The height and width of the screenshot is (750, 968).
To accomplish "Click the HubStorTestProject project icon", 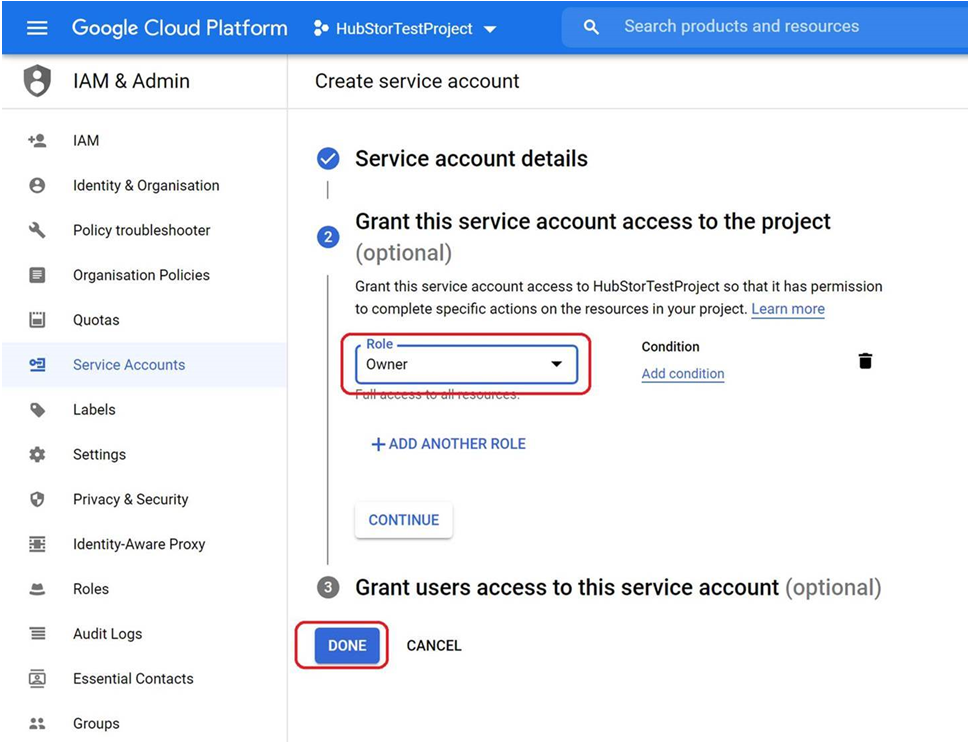I will pos(321,28).
